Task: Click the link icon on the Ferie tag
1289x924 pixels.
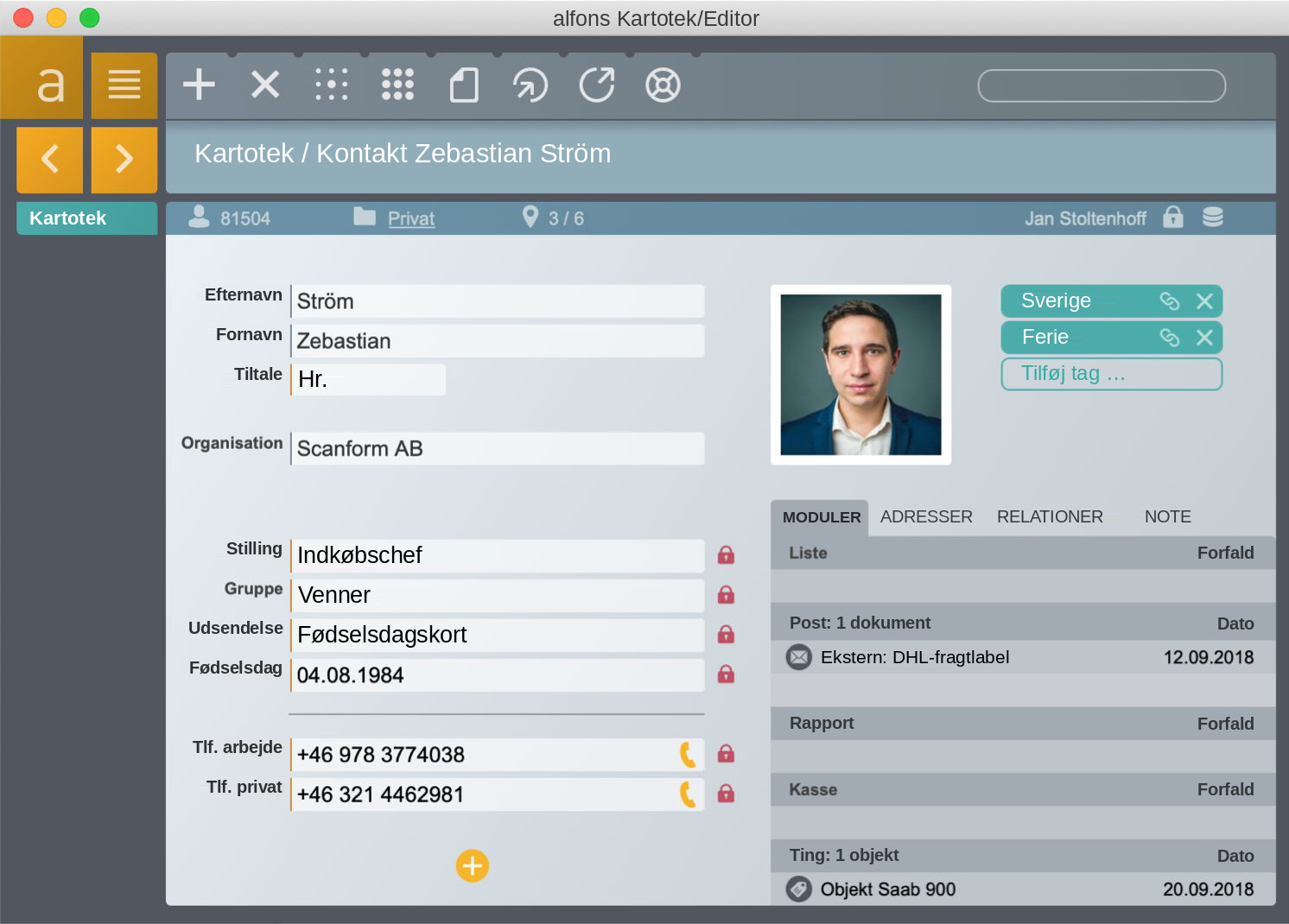Action: coord(1169,337)
